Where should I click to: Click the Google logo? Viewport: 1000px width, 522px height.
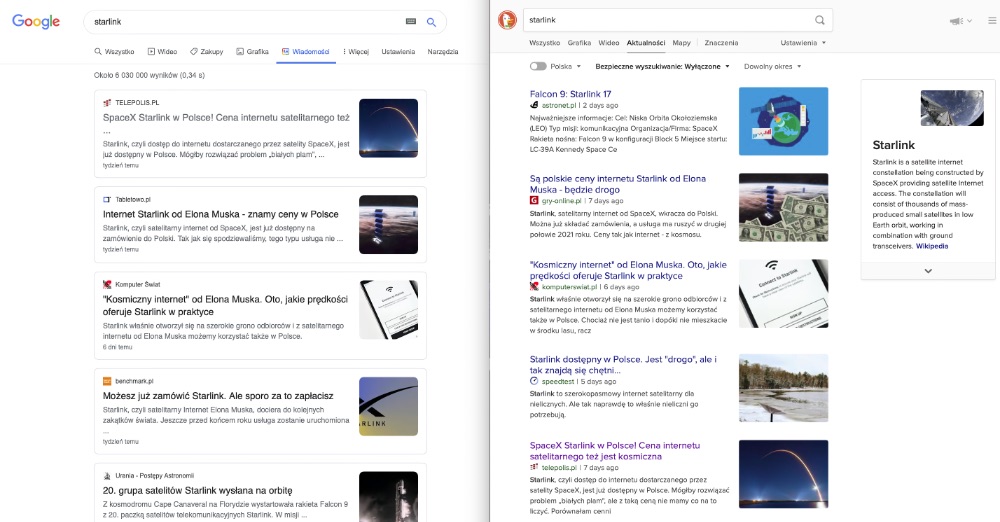38,21
